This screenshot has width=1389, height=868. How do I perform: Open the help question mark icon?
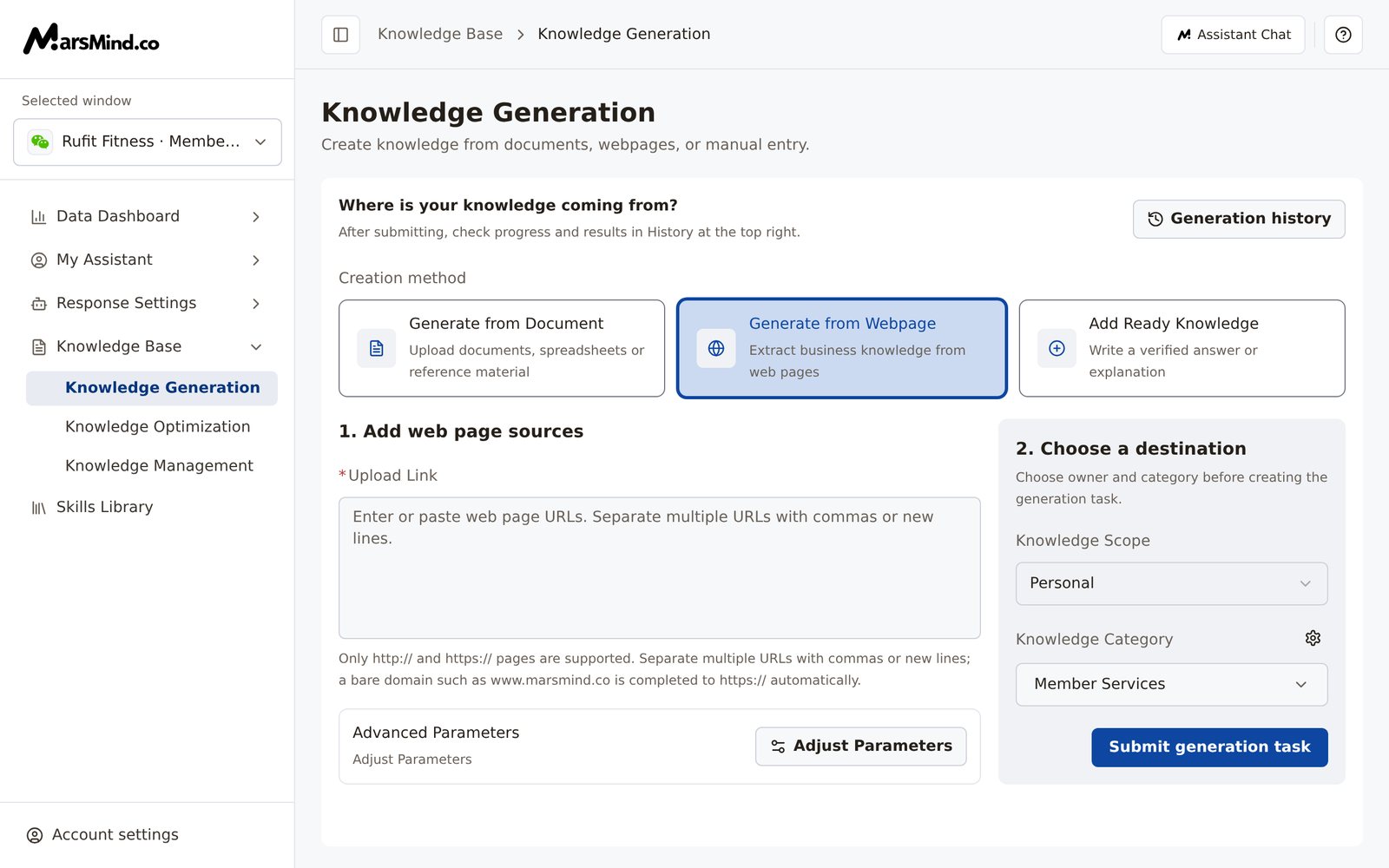coord(1343,35)
